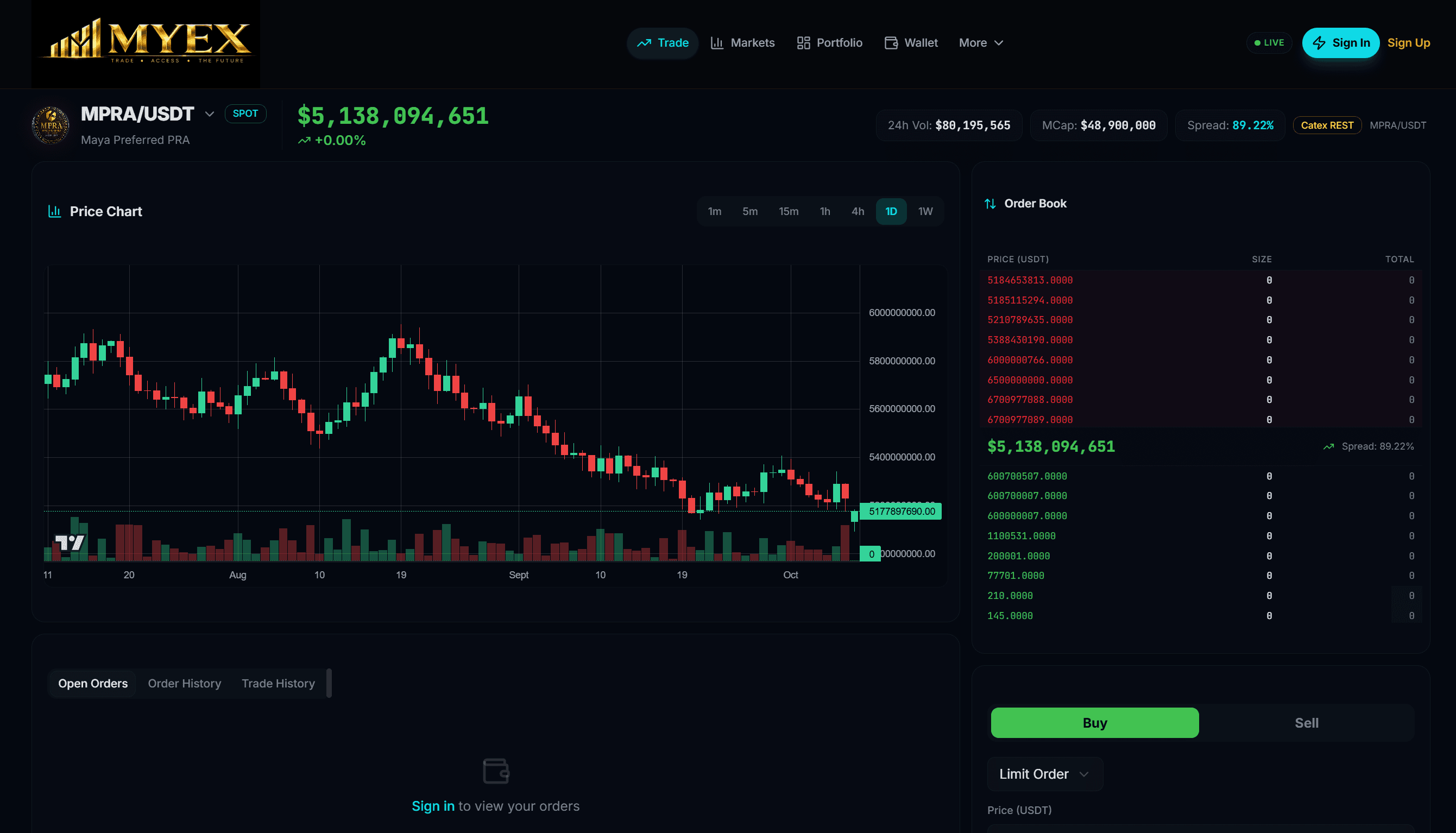The height and width of the screenshot is (833, 1456).
Task: Select the 4h chart interval
Action: pyautogui.click(x=858, y=212)
